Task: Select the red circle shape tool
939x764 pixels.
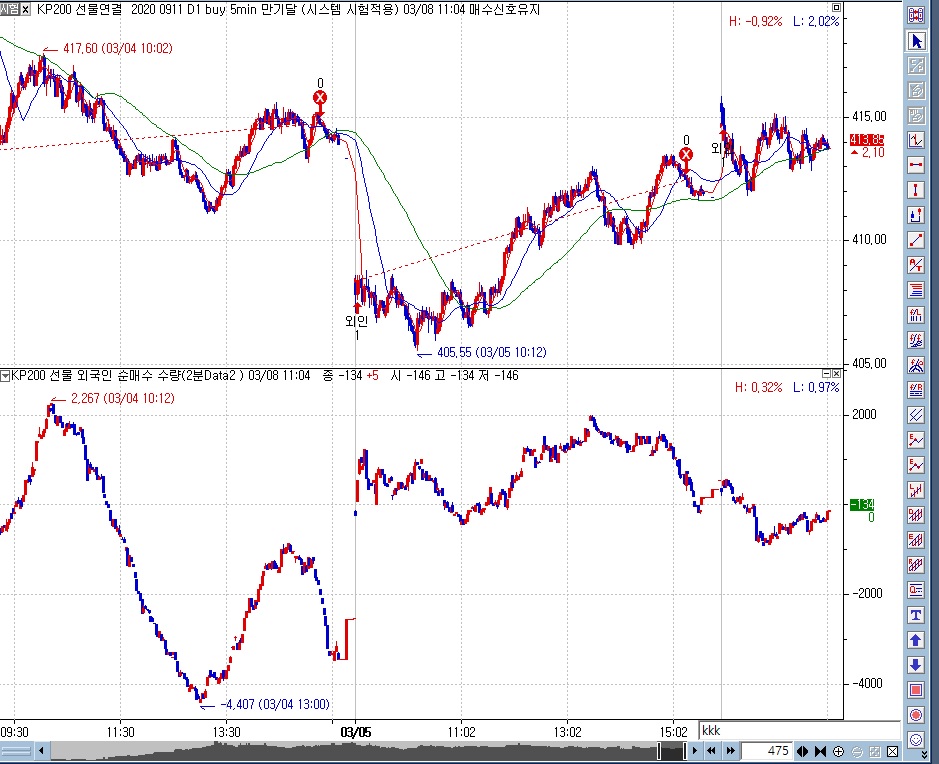Action: click(915, 715)
